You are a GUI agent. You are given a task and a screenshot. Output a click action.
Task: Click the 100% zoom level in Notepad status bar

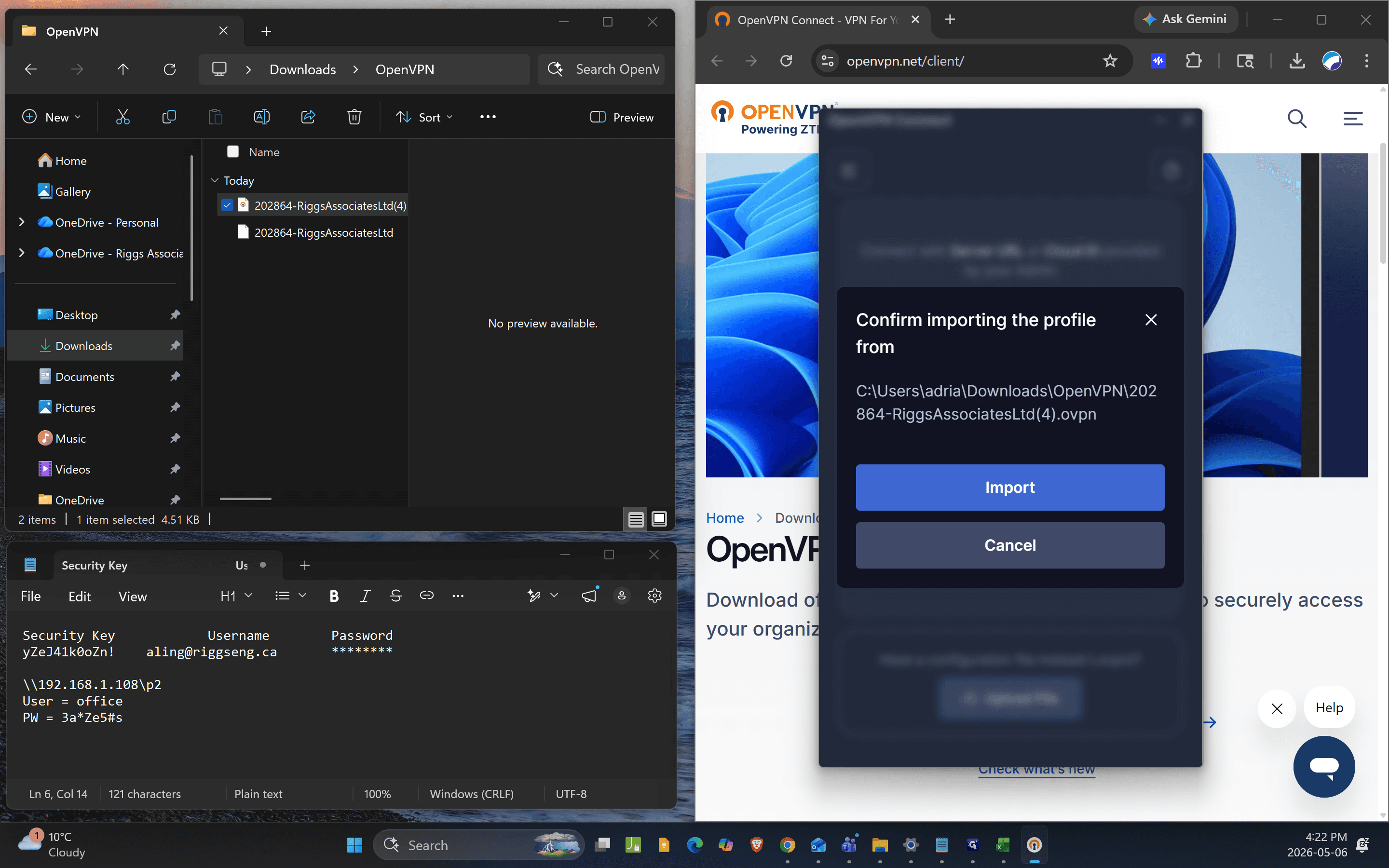[377, 794]
